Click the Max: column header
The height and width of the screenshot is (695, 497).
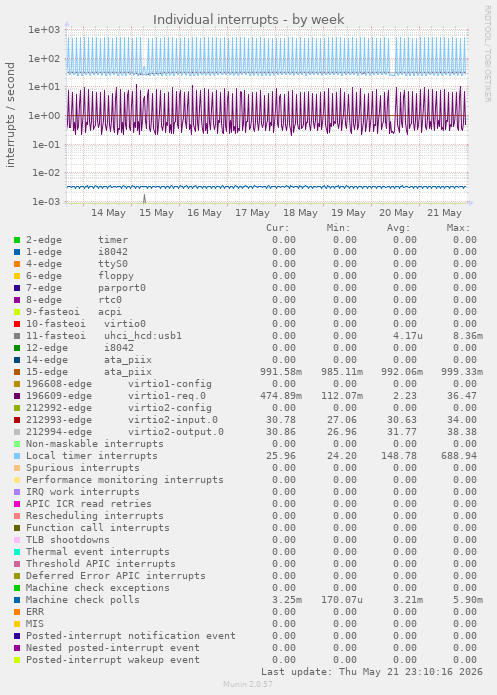coord(458,228)
